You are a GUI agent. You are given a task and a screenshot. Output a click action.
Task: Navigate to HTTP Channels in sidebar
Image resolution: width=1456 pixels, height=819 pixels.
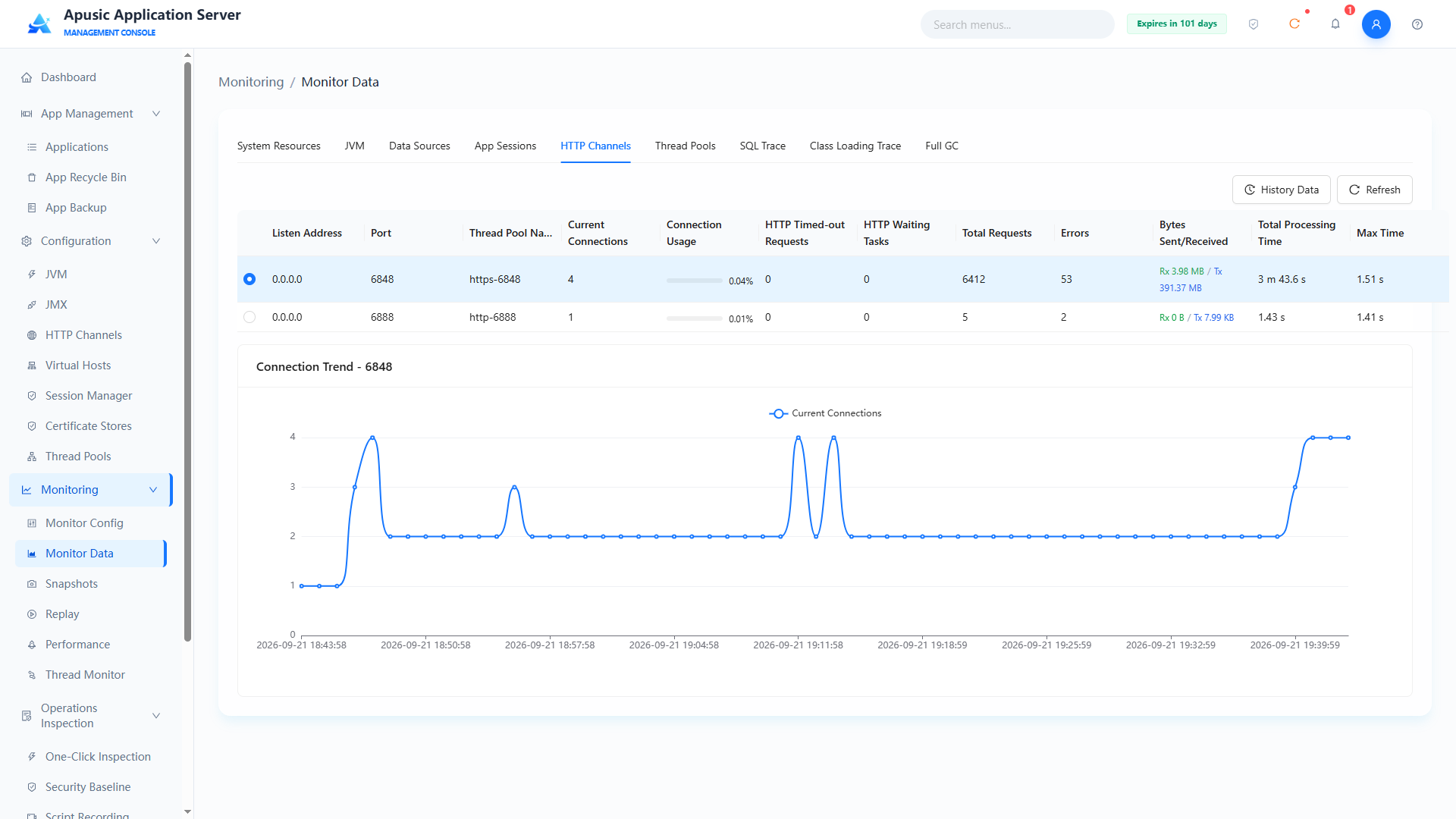(x=91, y=335)
